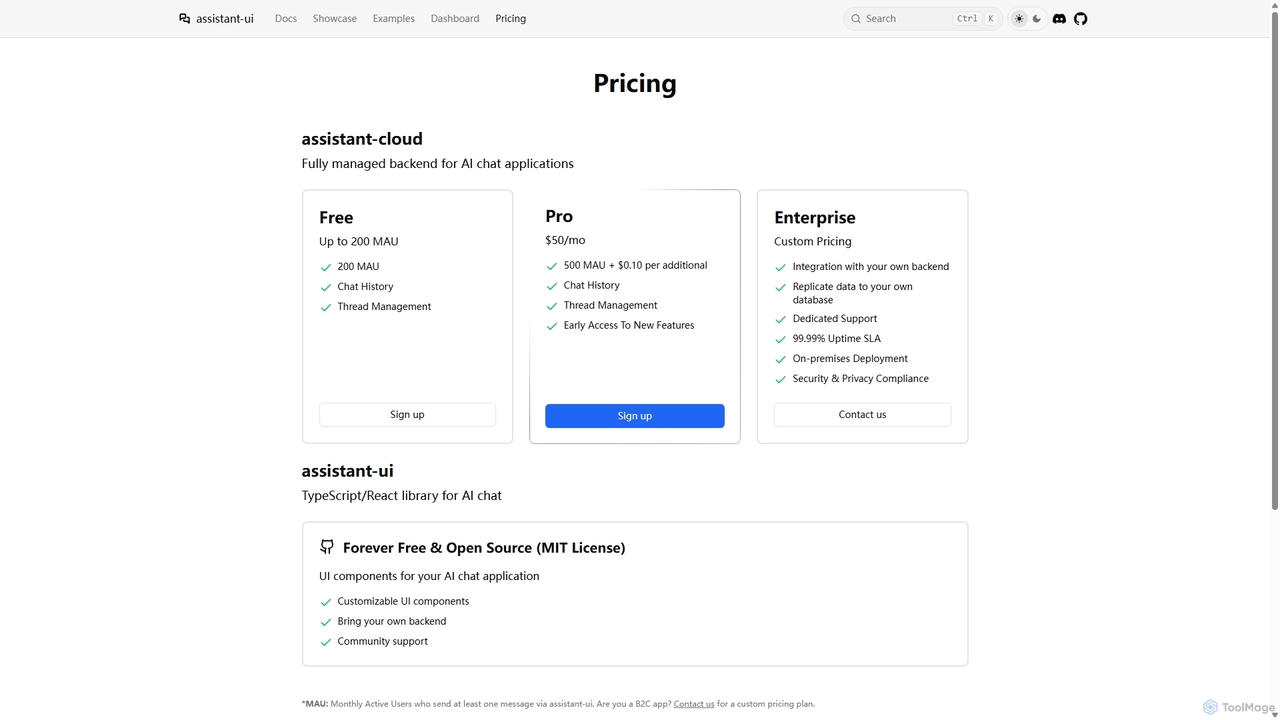Open the Dashboard nav link
The width and height of the screenshot is (1280, 720).
pos(455,19)
